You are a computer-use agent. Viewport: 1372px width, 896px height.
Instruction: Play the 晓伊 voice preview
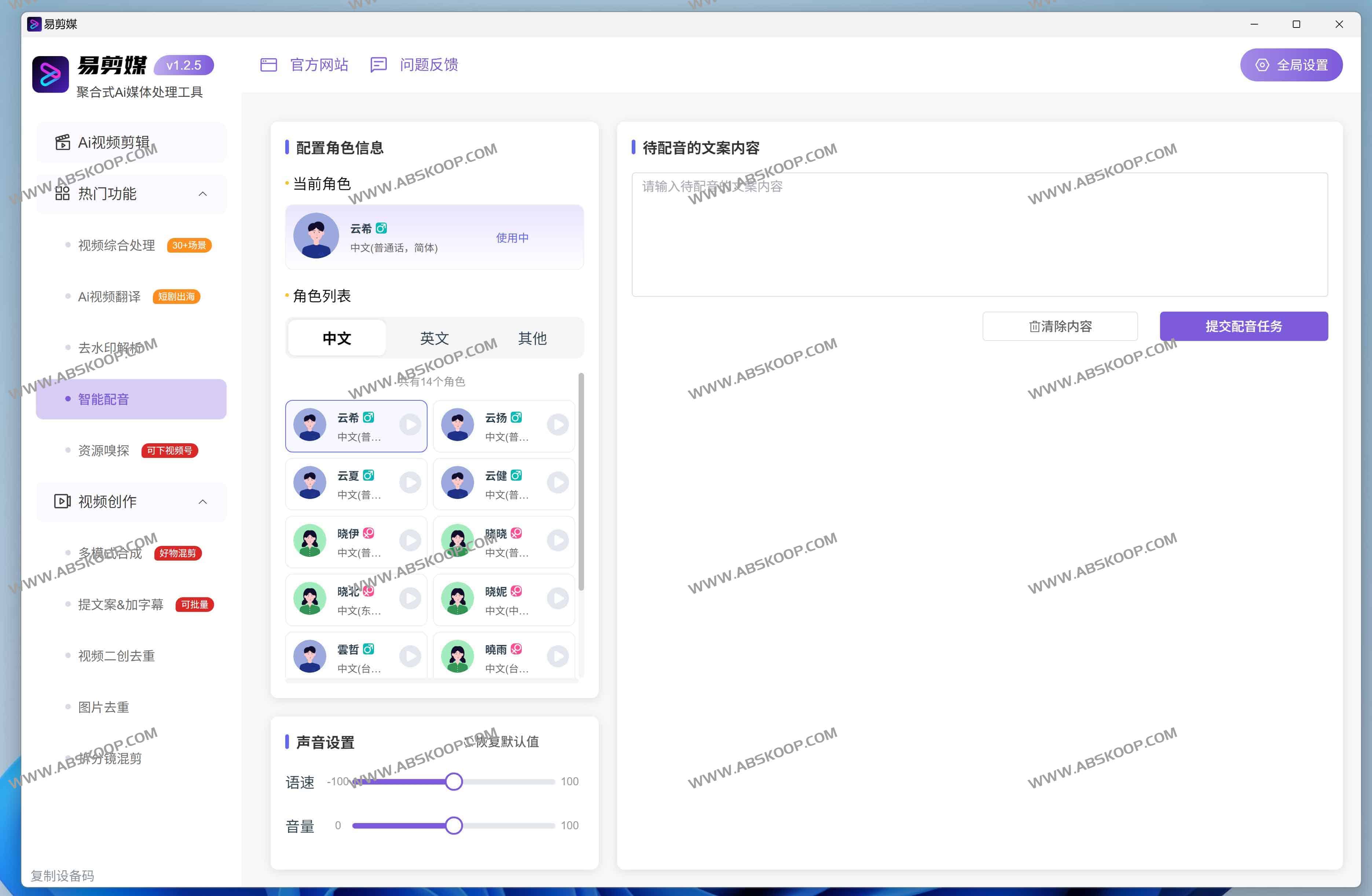click(x=410, y=540)
